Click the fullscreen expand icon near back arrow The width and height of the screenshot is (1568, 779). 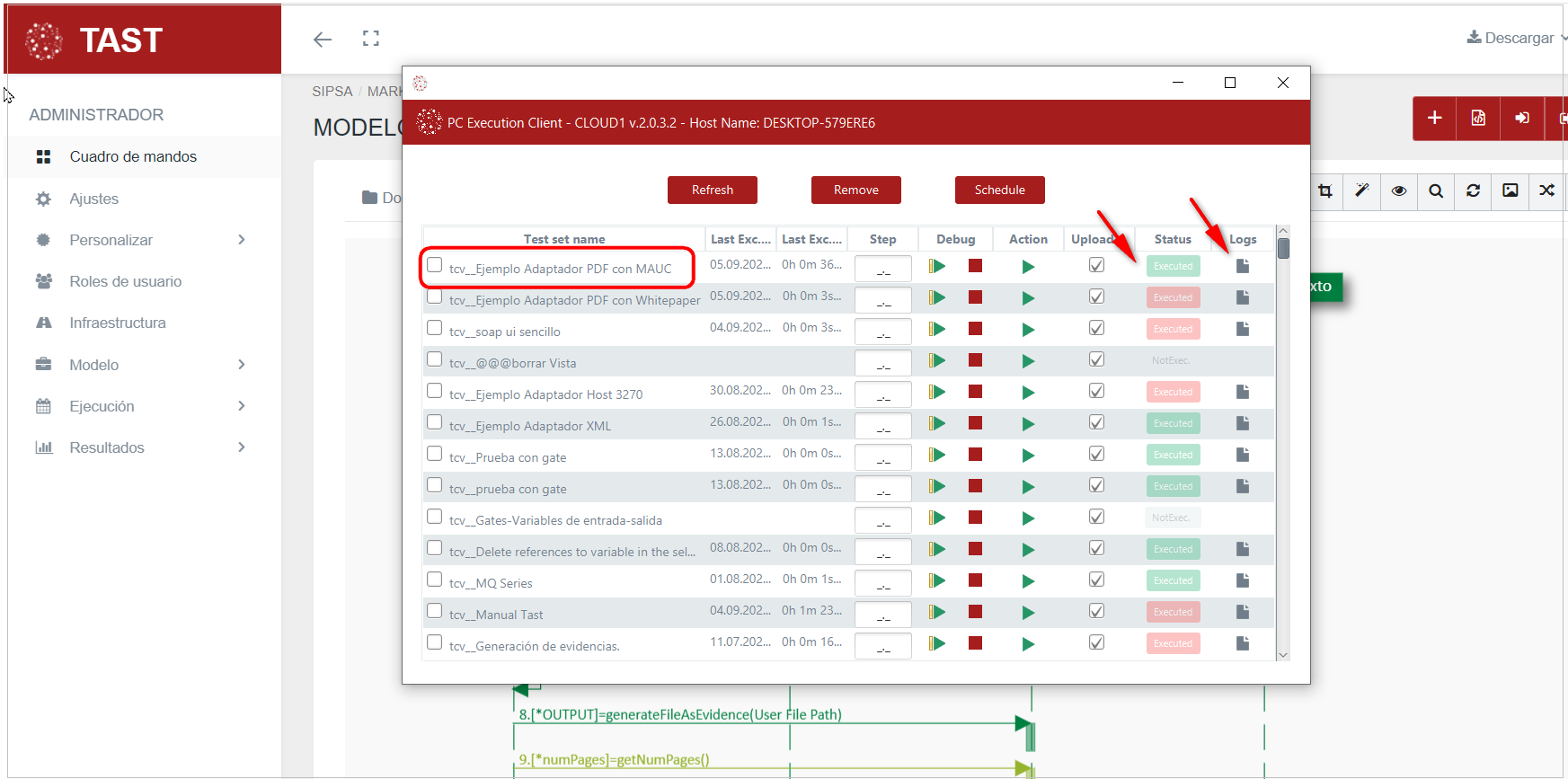pos(371,39)
